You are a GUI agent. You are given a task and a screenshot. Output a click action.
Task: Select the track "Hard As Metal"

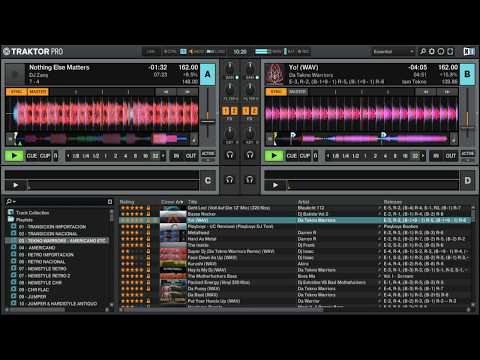click(202, 239)
